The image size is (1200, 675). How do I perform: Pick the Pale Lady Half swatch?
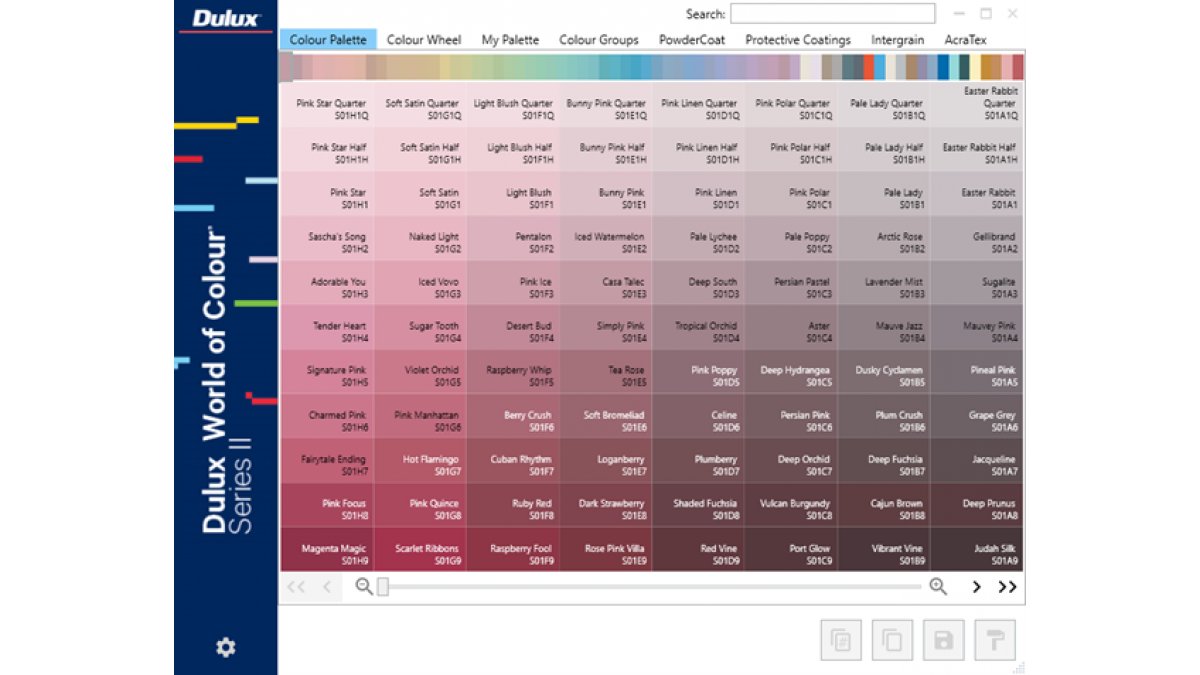(x=884, y=149)
